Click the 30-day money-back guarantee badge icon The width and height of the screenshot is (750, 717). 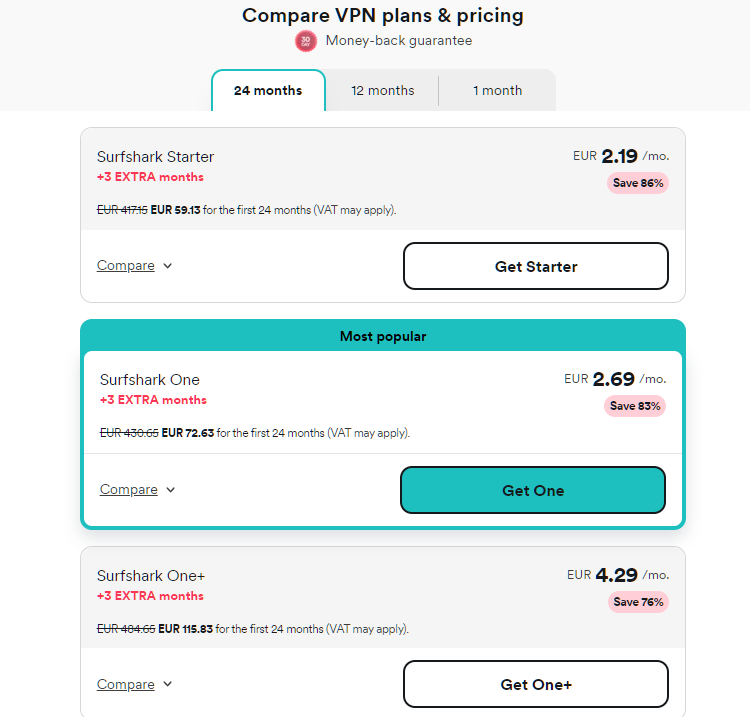pyautogui.click(x=306, y=41)
